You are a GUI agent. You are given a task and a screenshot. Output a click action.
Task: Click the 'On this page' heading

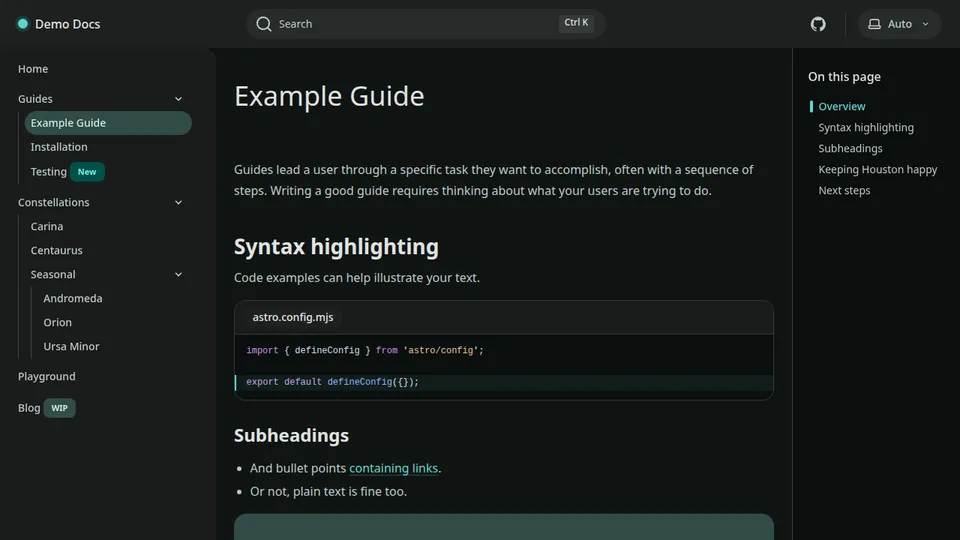tap(844, 77)
